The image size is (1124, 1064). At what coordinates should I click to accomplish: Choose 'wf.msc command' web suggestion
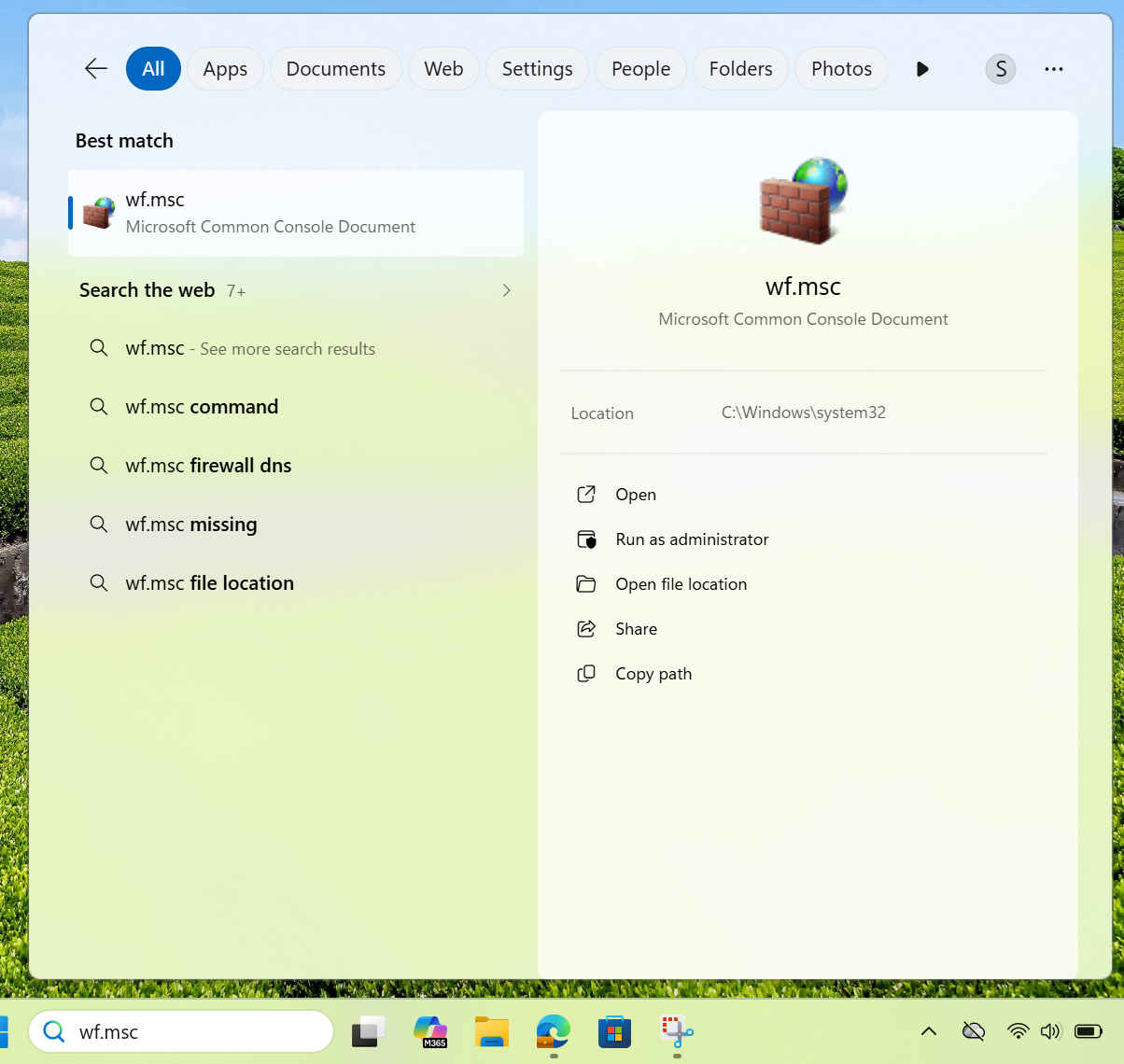pyautogui.click(x=296, y=407)
